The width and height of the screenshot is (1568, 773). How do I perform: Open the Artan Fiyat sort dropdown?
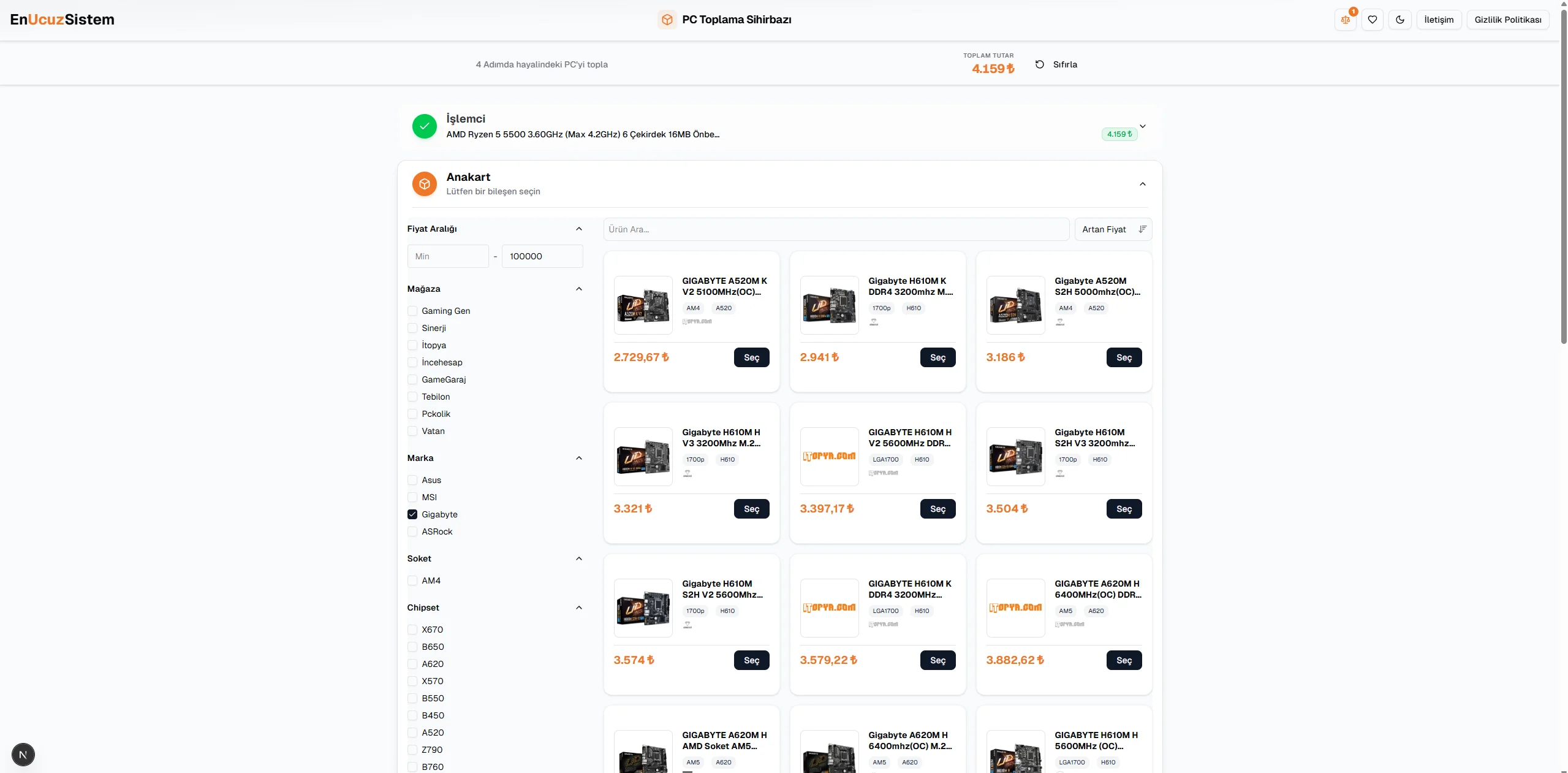(x=1113, y=229)
